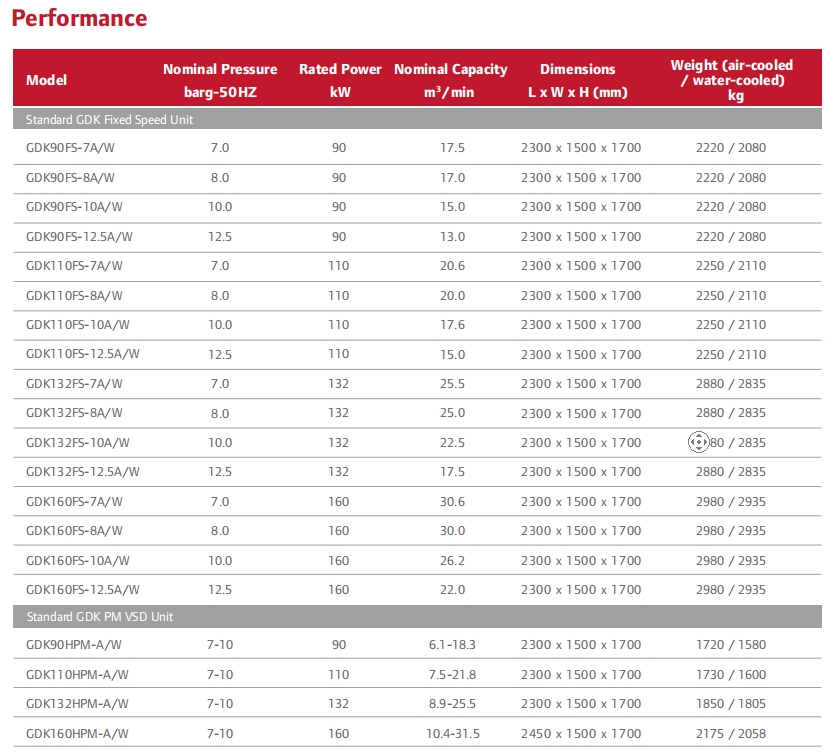This screenshot has height=752, width=833.
Task: Click model GDK132FS-10A/W
Action: tap(78, 443)
